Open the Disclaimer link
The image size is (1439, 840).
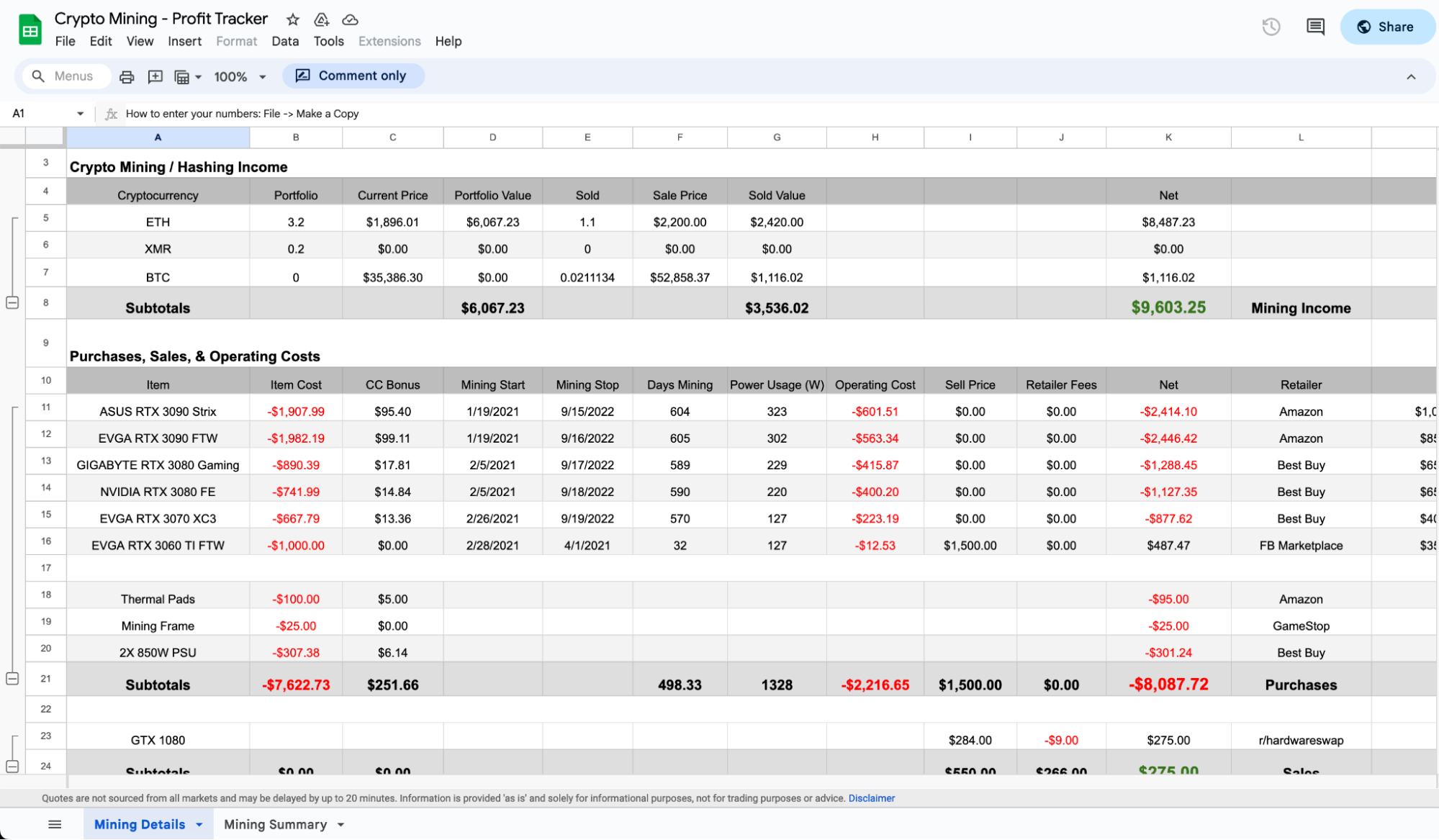pyautogui.click(x=871, y=798)
